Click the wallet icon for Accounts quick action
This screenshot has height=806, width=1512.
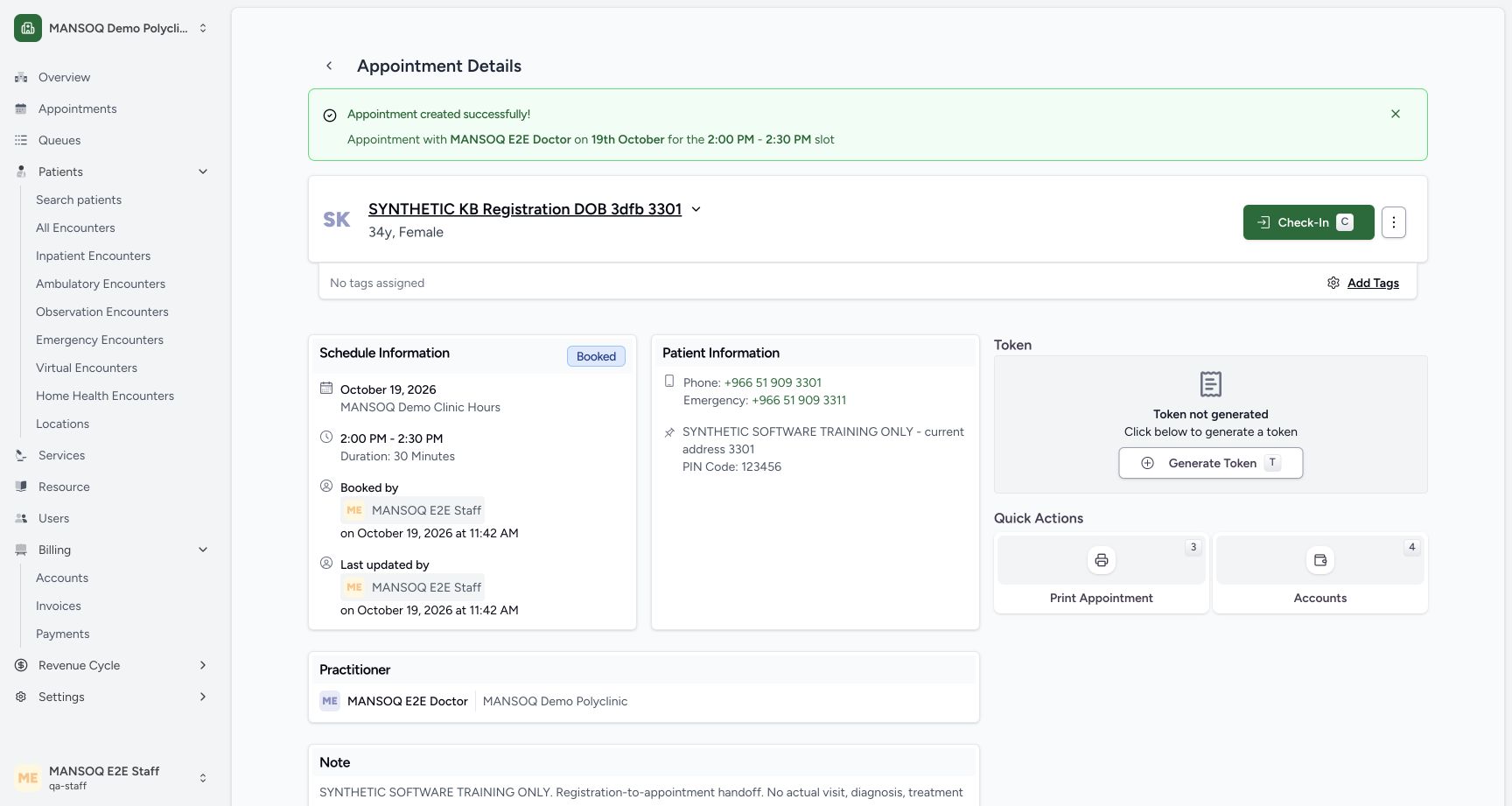pos(1320,560)
